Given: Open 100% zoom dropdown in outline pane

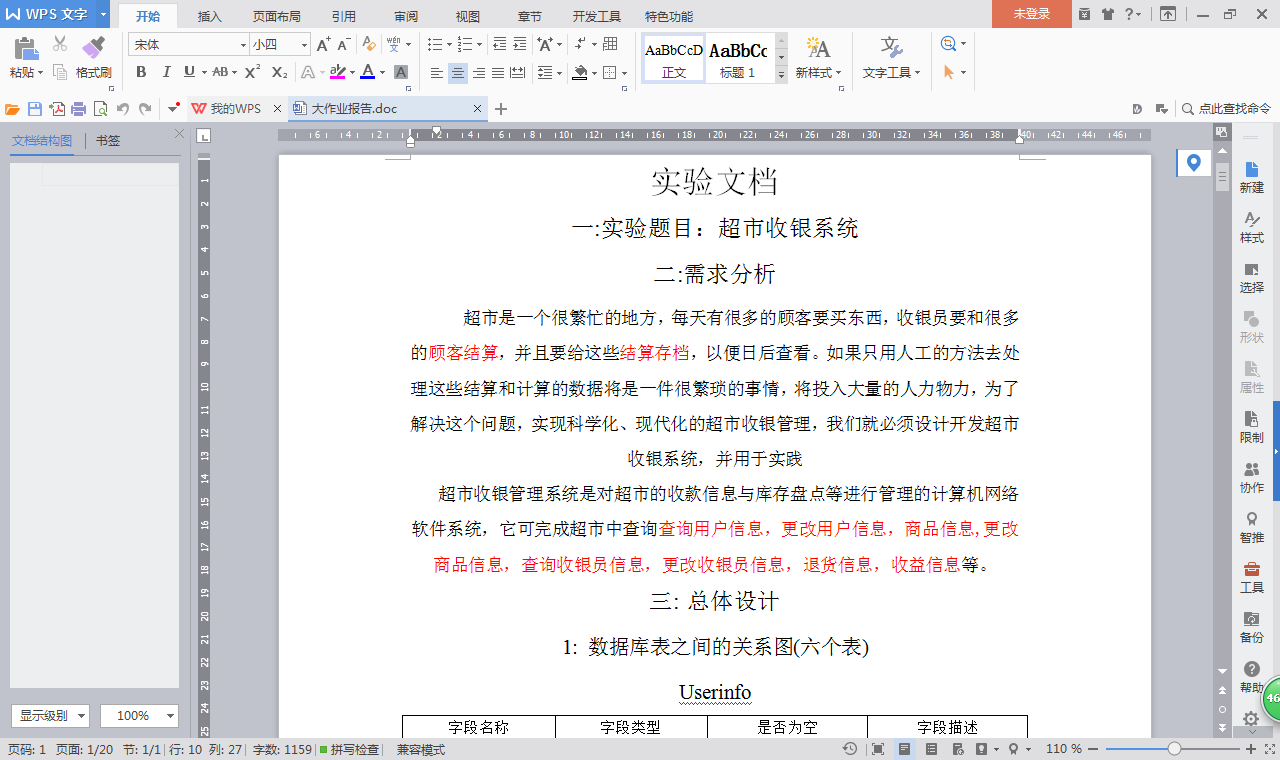Looking at the screenshot, I should [139, 716].
